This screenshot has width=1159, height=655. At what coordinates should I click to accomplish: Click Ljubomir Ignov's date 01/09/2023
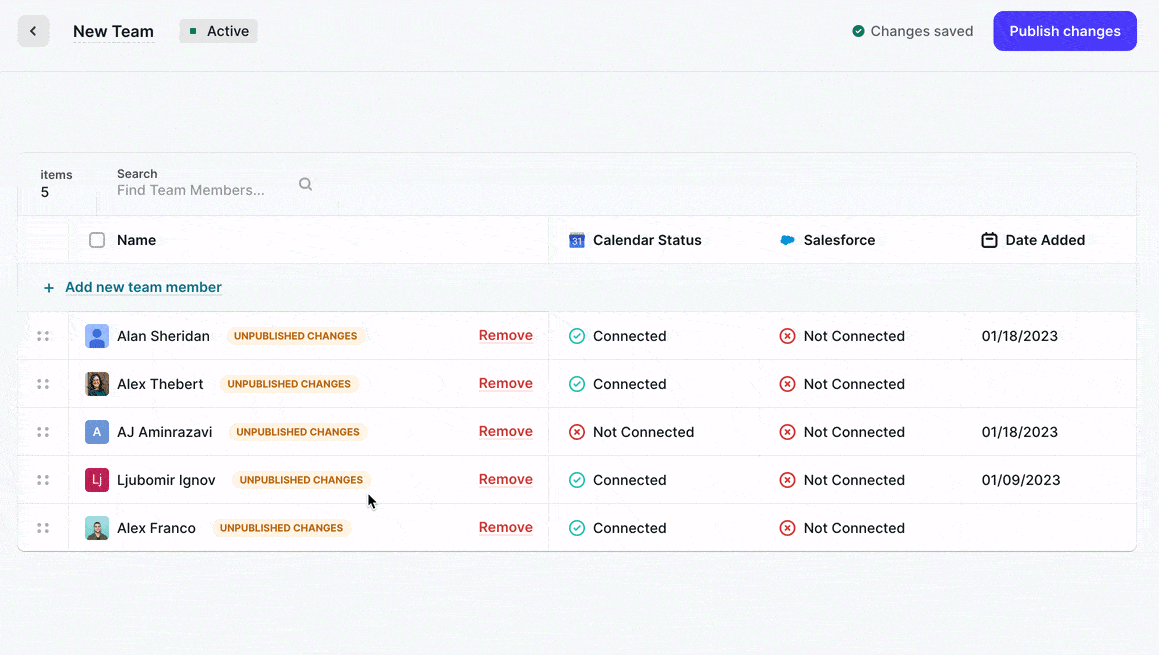click(1021, 480)
